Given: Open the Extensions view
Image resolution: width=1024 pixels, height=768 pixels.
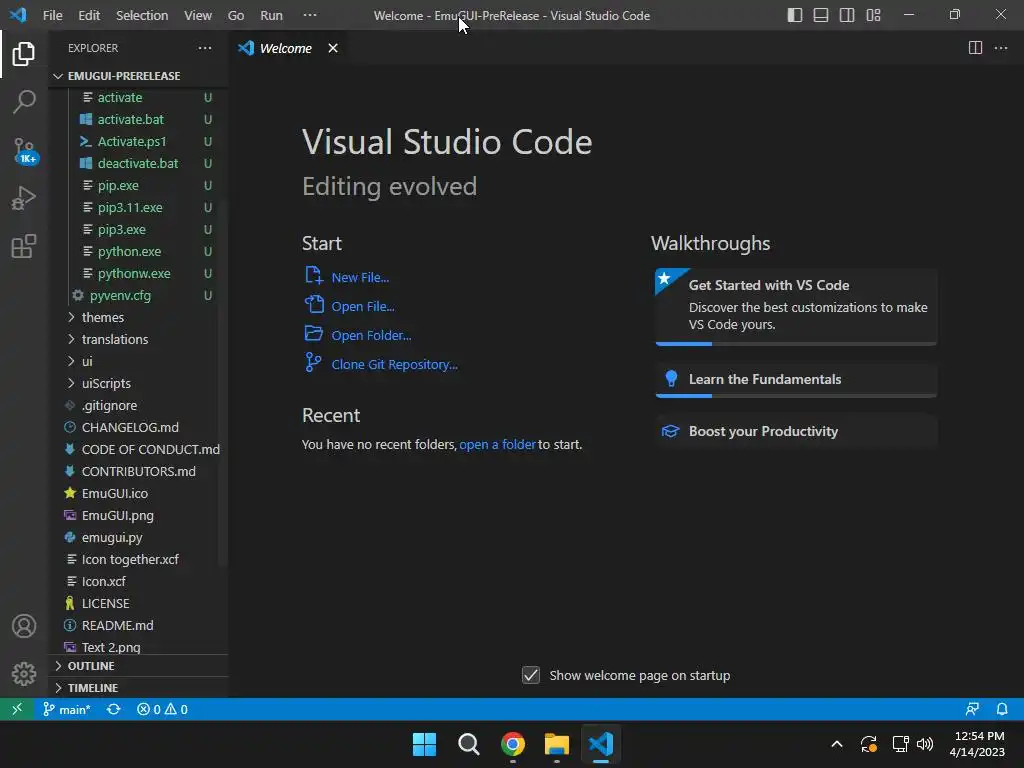Looking at the screenshot, I should (24, 247).
